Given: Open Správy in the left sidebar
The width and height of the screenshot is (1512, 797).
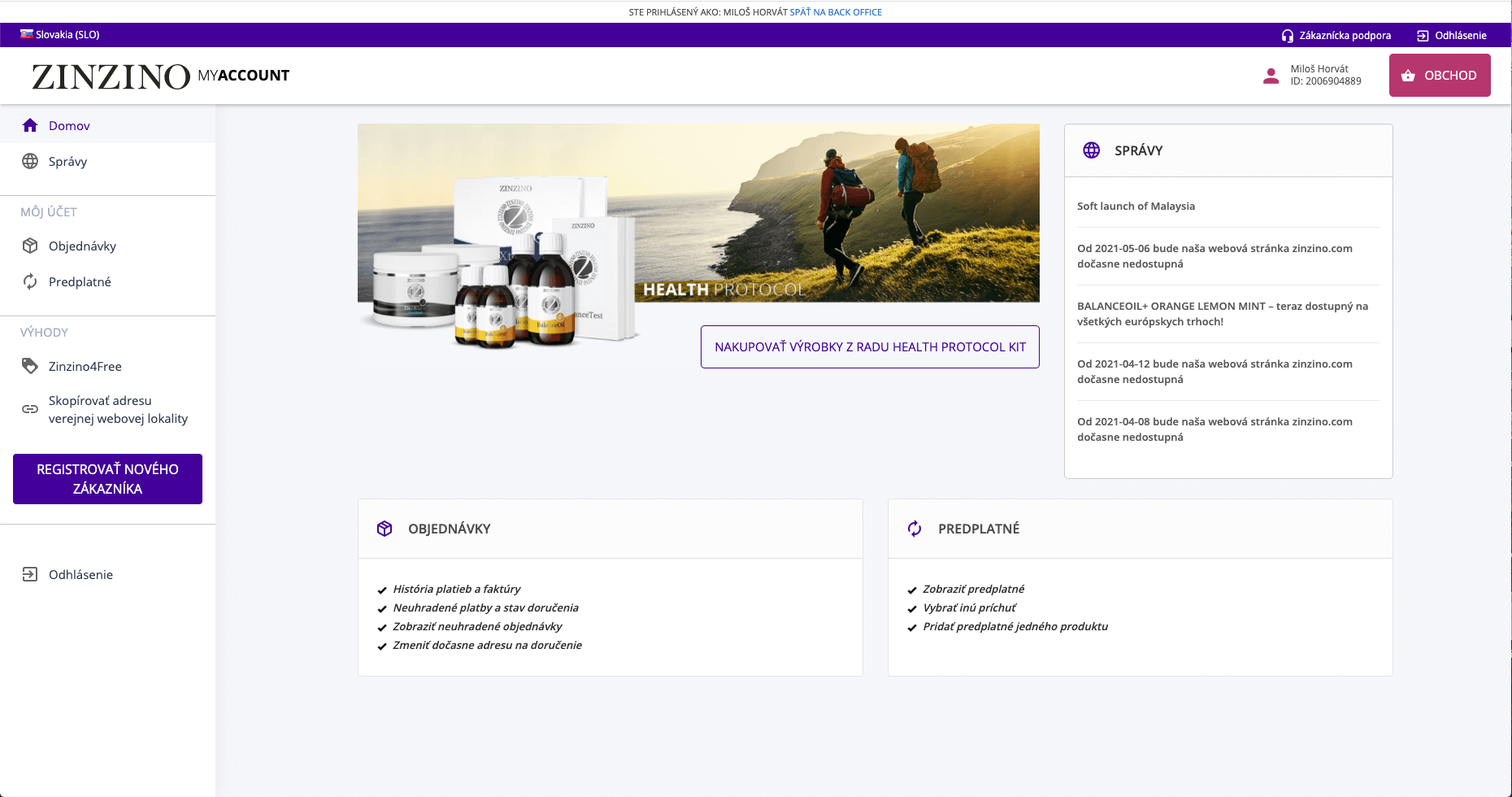Looking at the screenshot, I should [x=107, y=161].
